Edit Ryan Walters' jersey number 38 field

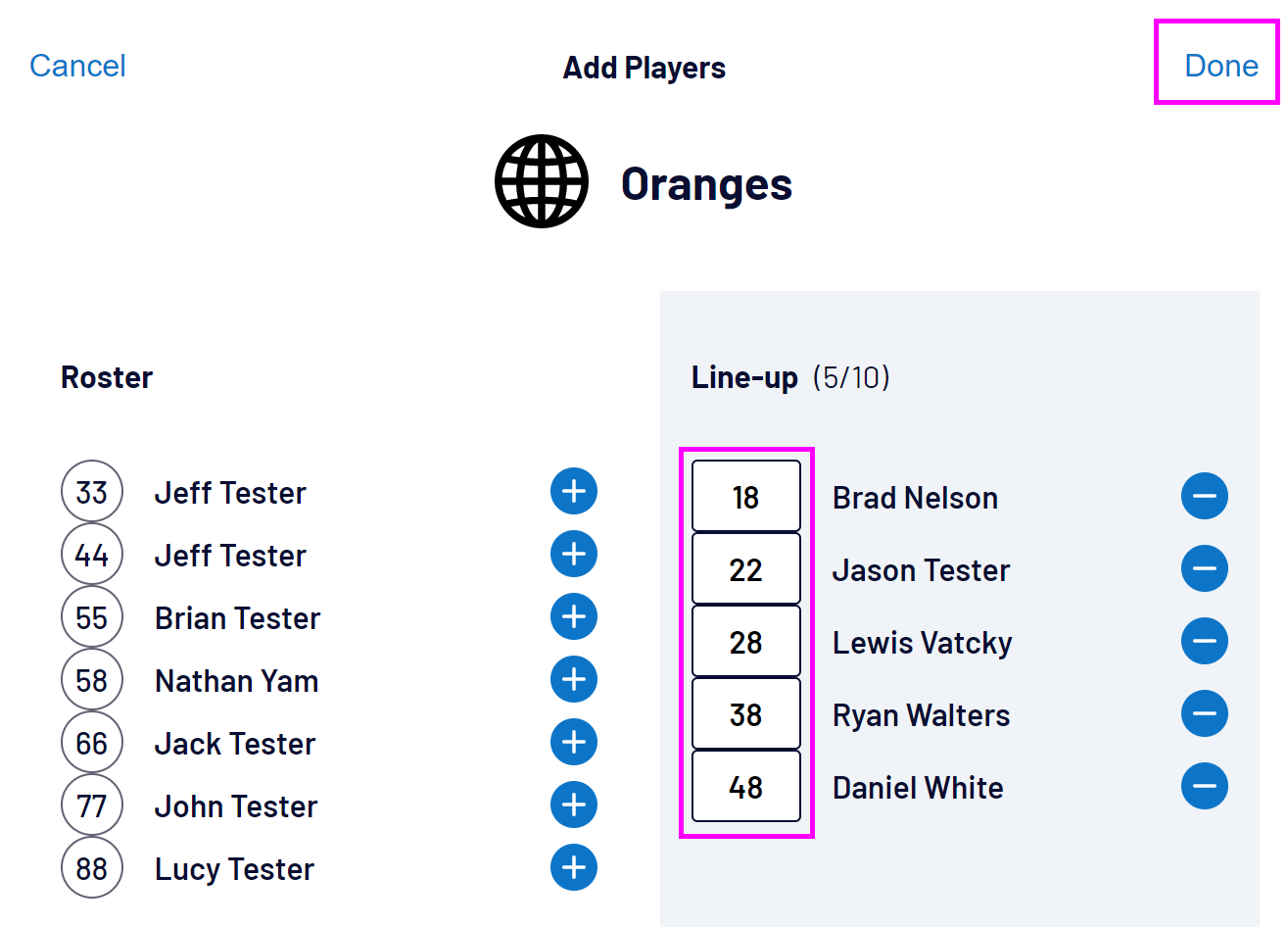point(745,714)
